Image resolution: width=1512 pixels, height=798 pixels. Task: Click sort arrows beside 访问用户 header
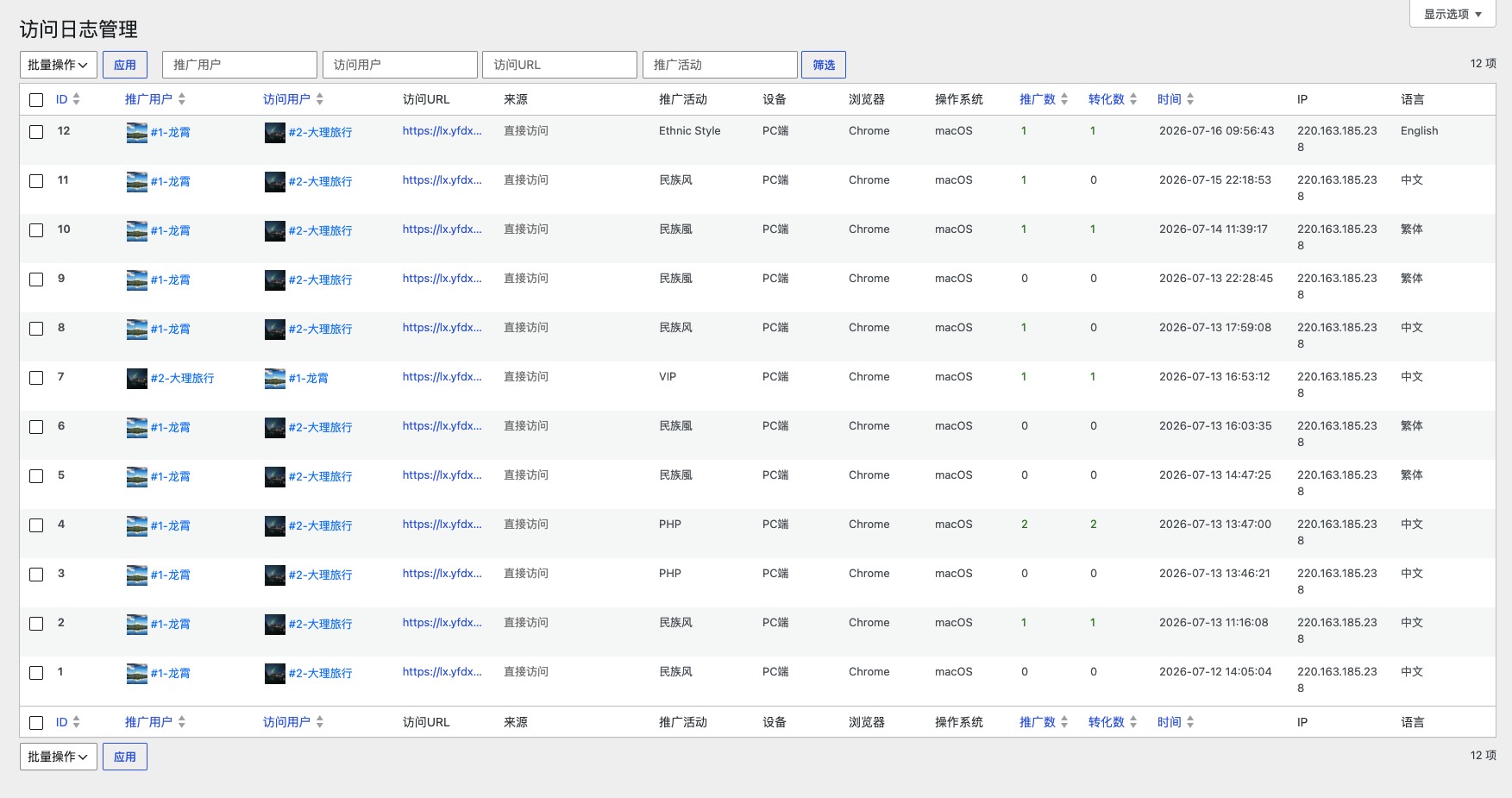319,99
